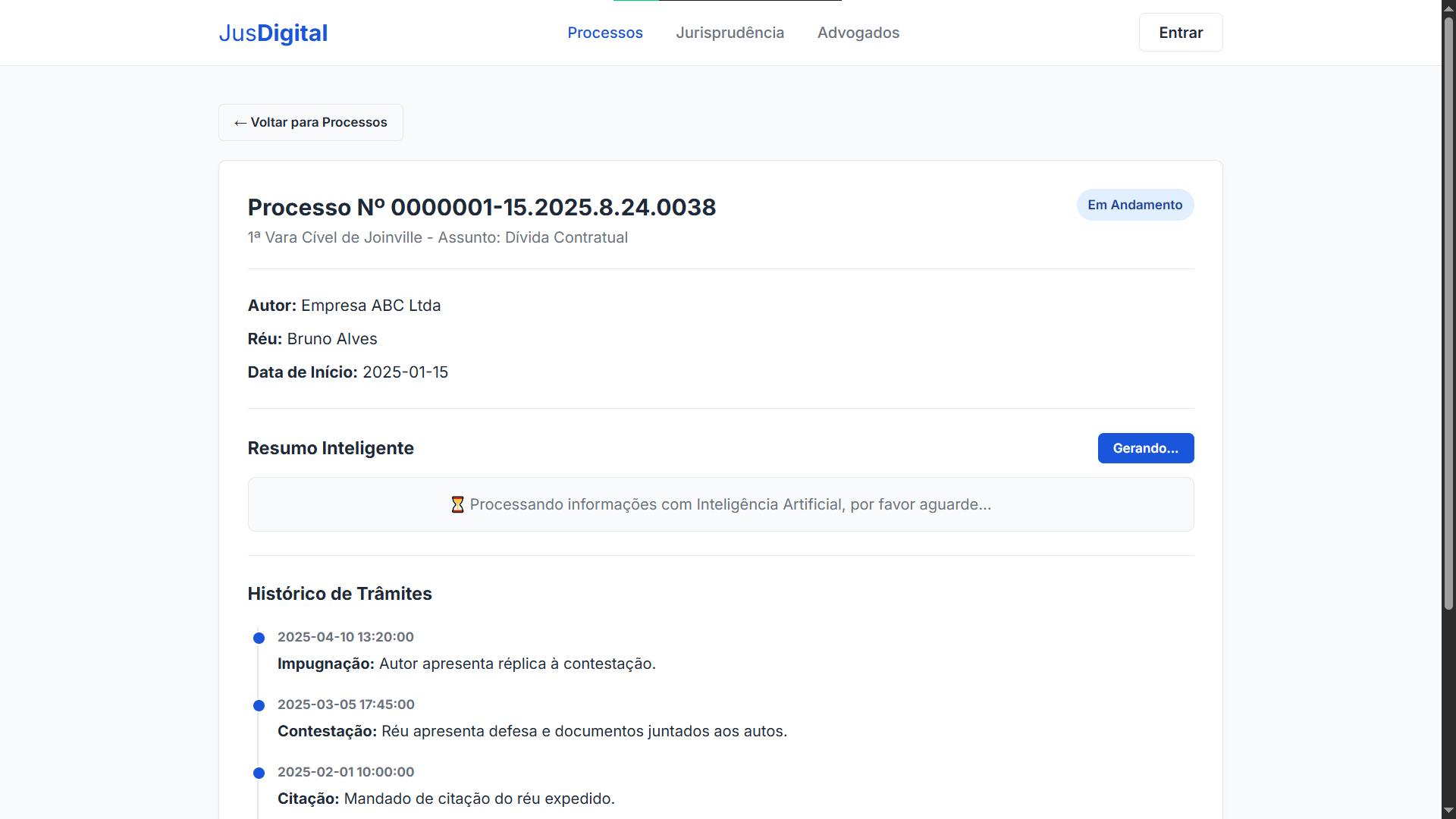Click the Impugnação entry description
The width and height of the screenshot is (1456, 819).
pos(466,664)
